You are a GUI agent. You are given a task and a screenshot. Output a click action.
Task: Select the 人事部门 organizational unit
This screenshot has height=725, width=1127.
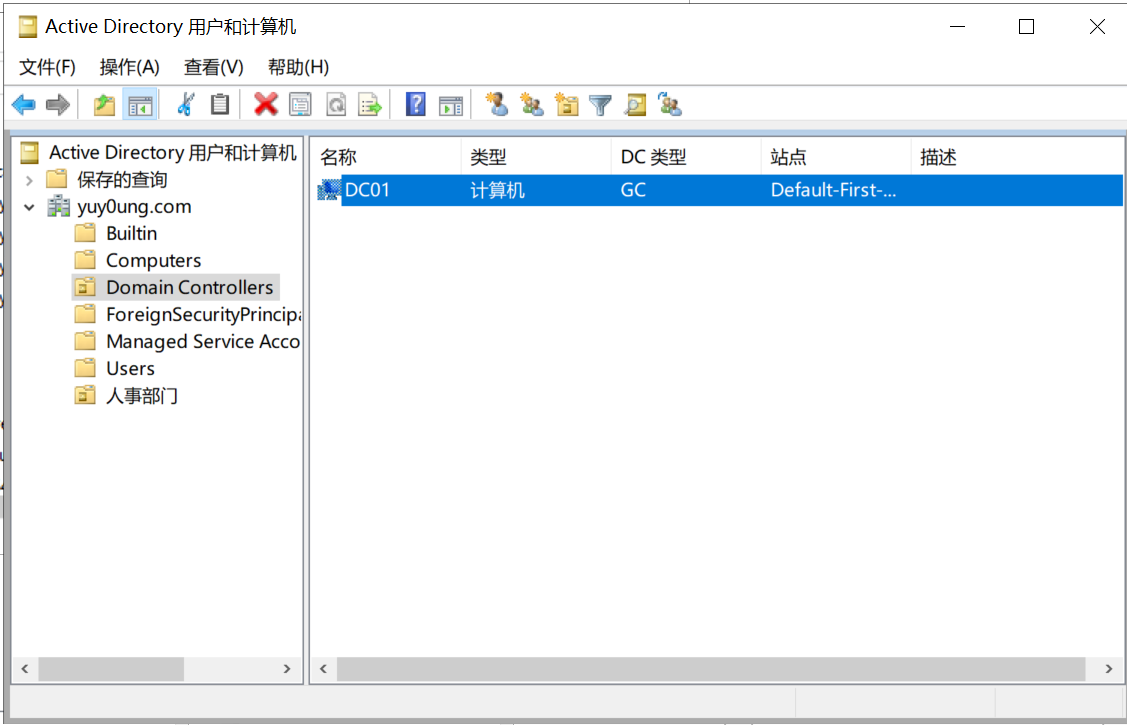click(x=141, y=396)
